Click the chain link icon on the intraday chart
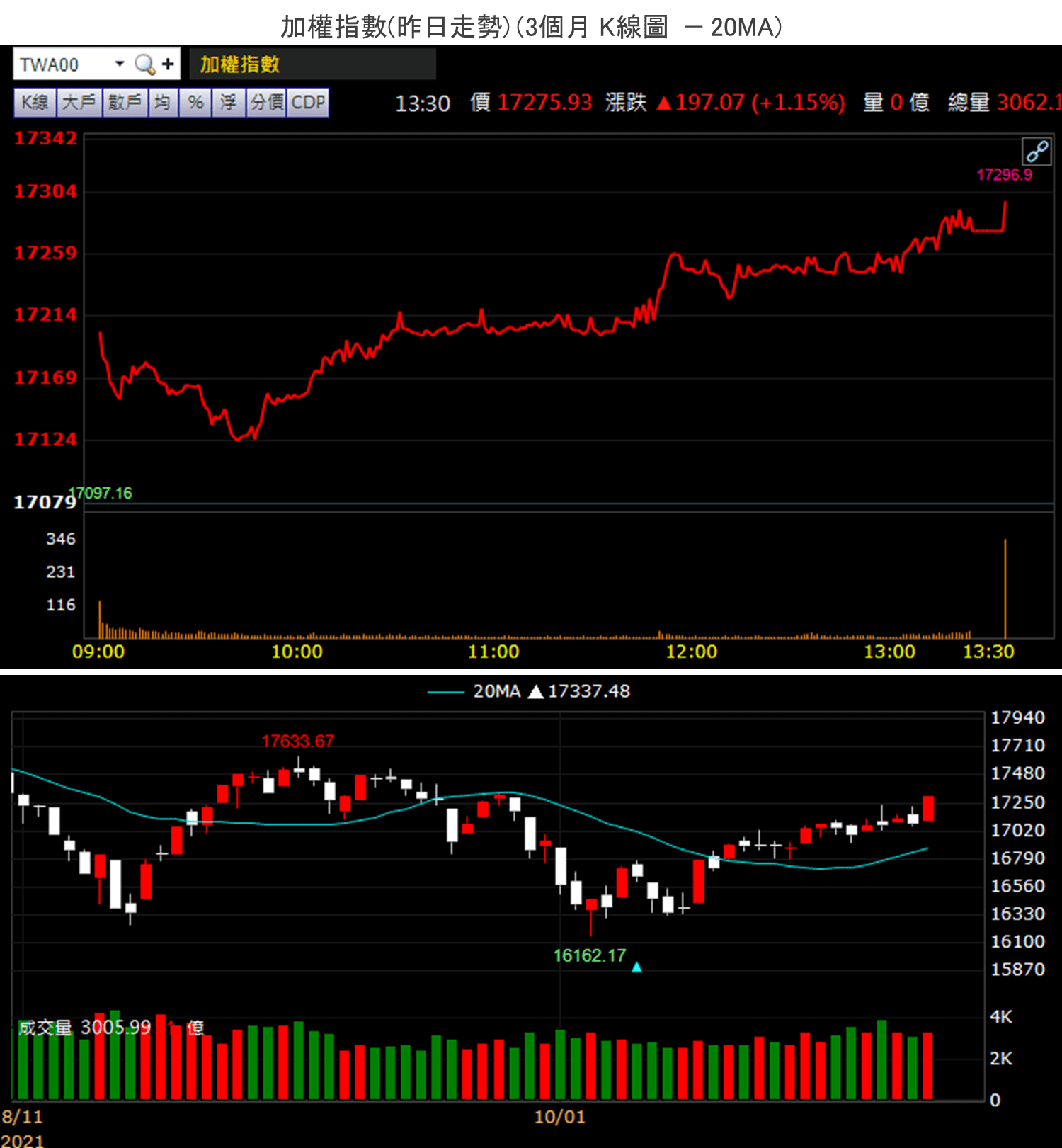The height and width of the screenshot is (1148, 1062). (1037, 152)
